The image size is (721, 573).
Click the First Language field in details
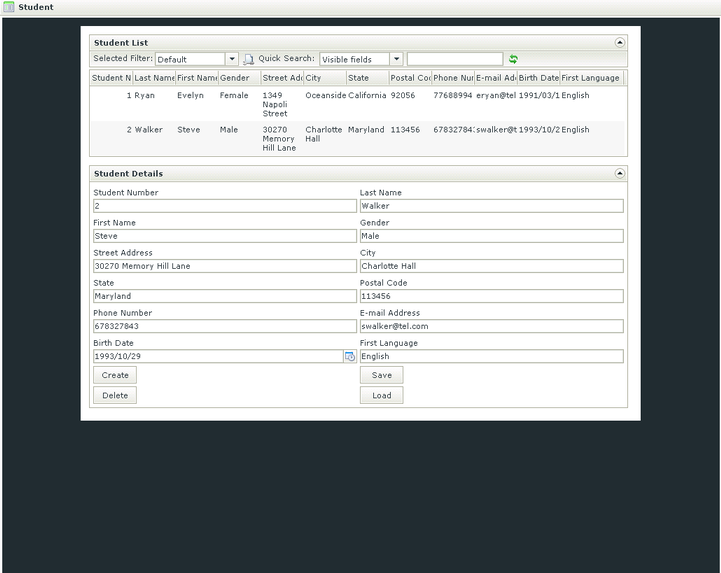[492, 356]
